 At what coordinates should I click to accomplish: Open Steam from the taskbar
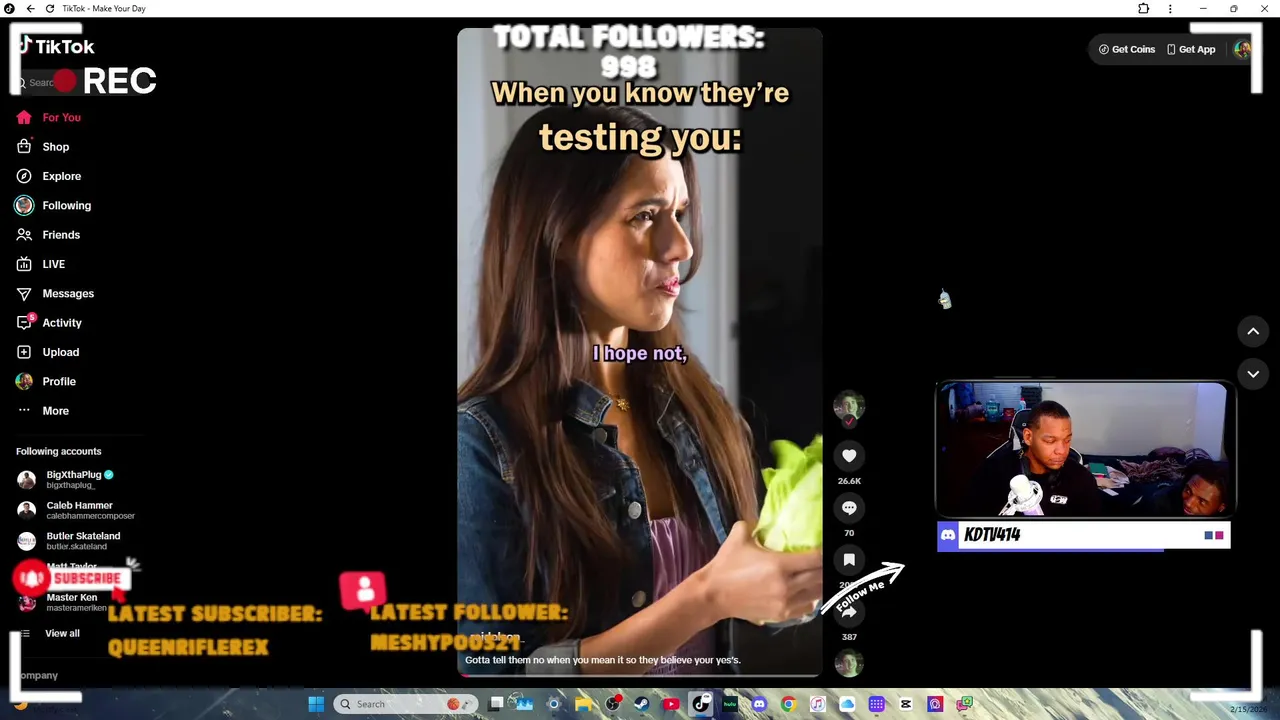[641, 704]
